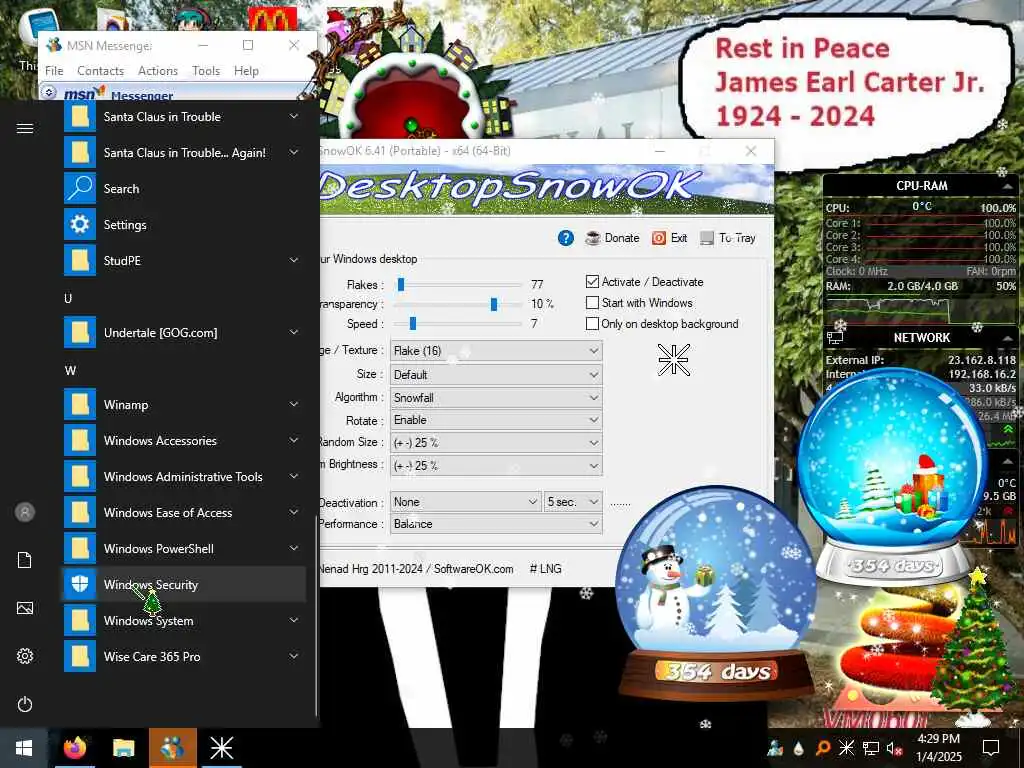The width and height of the screenshot is (1024, 768).
Task: Open the Random Size dropdown
Action: pyautogui.click(x=496, y=443)
